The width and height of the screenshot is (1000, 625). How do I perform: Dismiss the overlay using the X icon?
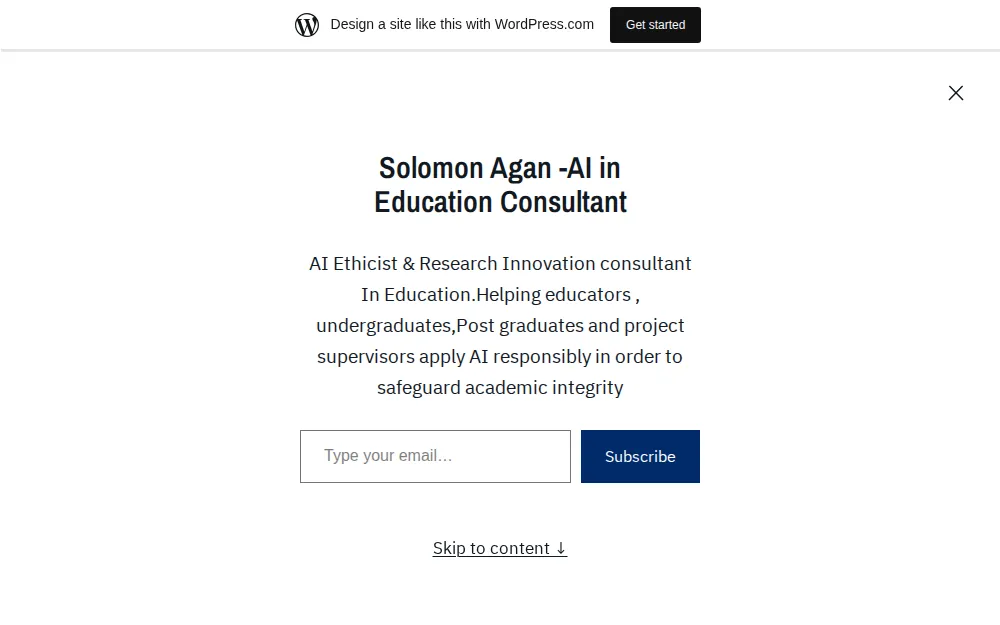click(955, 92)
